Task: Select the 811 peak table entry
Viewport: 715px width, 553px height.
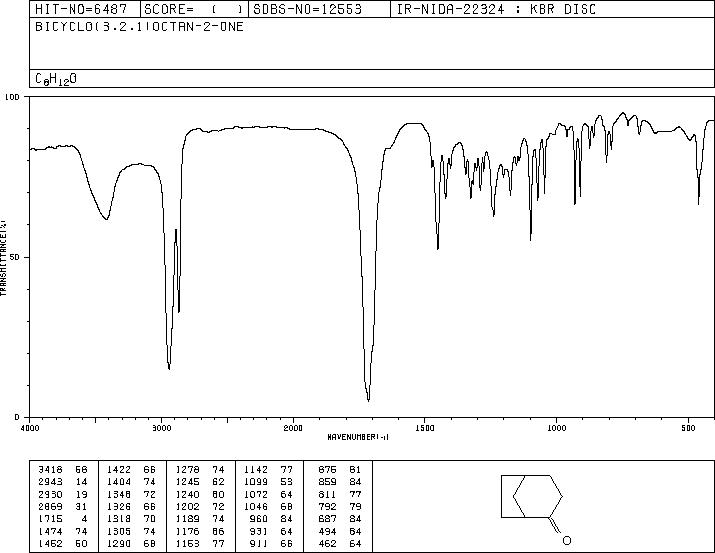Action: pyautogui.click(x=340, y=494)
